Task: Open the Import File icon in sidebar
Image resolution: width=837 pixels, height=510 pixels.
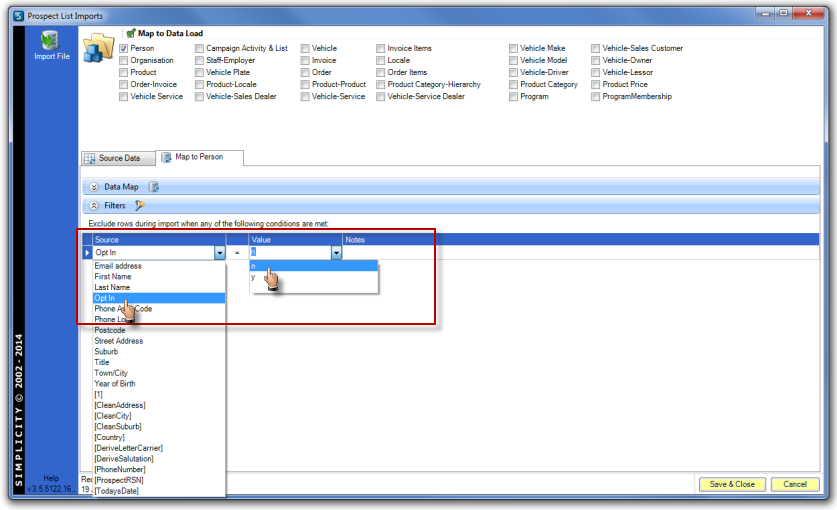Action: 50,40
